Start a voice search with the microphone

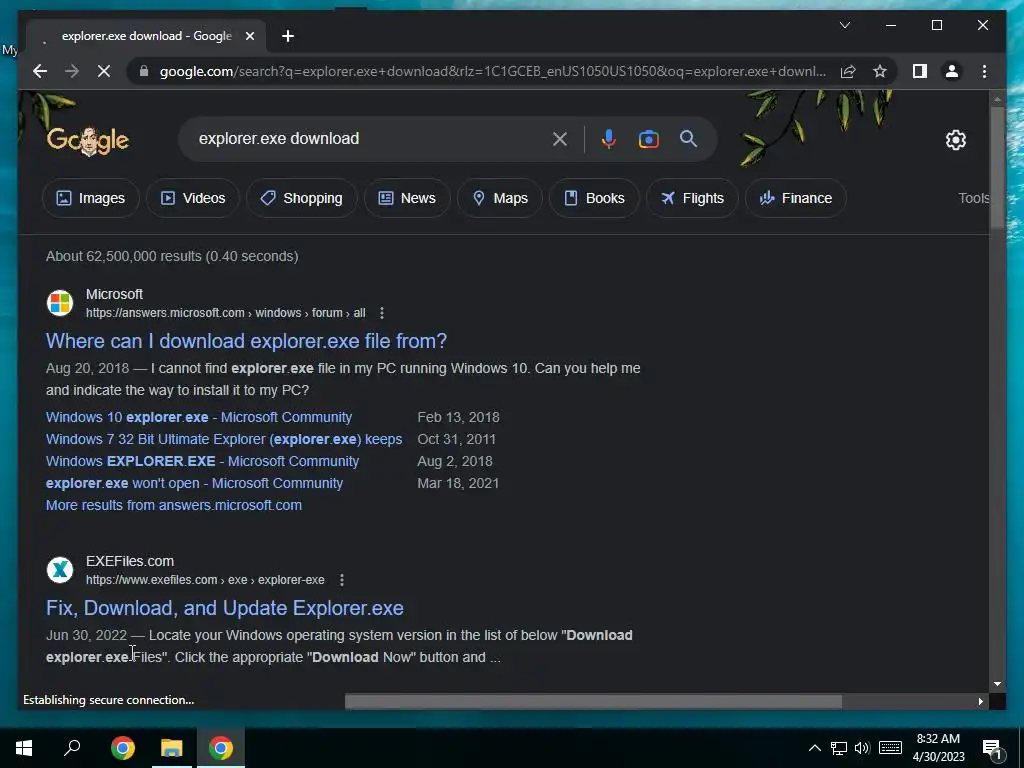click(x=608, y=138)
